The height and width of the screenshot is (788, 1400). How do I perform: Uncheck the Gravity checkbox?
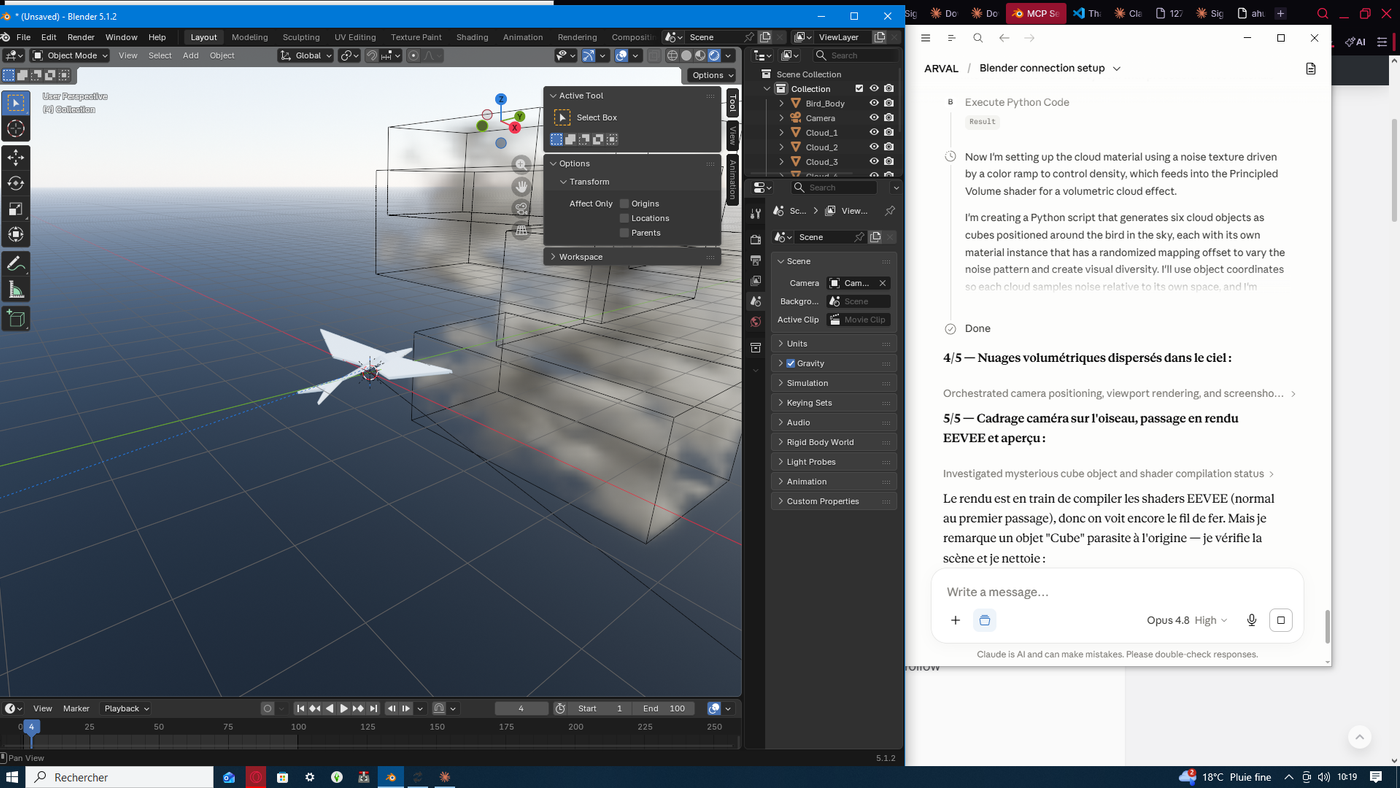coord(790,364)
